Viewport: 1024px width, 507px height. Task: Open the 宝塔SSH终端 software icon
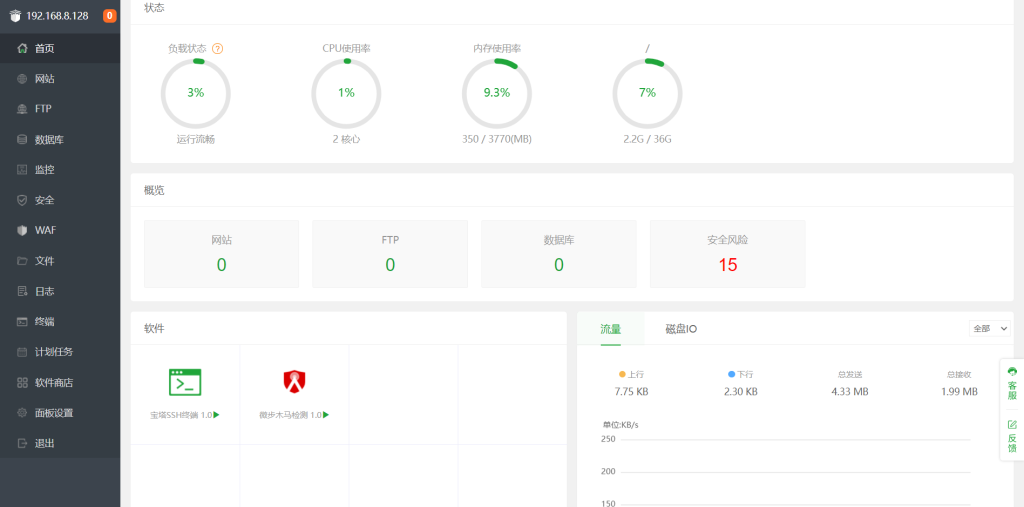(x=185, y=382)
